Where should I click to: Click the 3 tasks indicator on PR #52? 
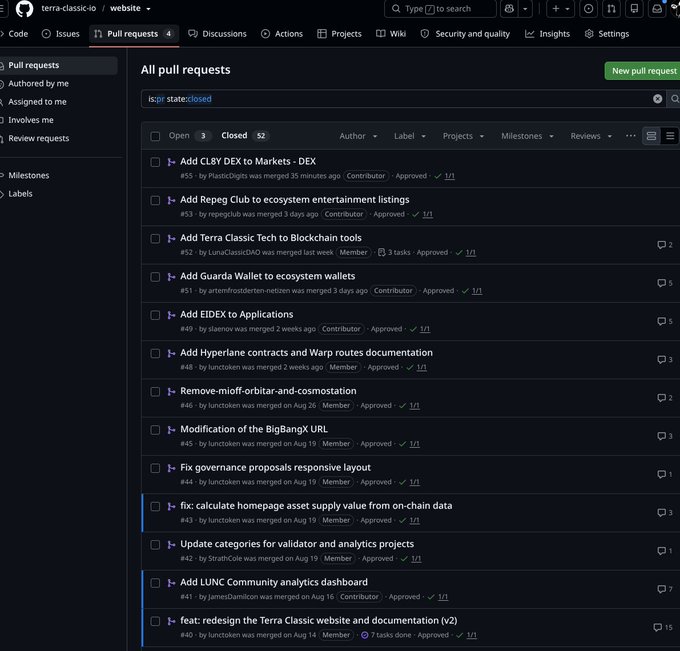(x=394, y=252)
